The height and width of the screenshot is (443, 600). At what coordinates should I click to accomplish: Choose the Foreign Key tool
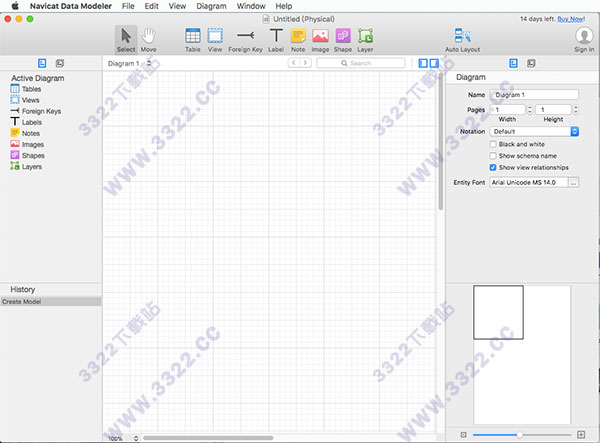[245, 40]
